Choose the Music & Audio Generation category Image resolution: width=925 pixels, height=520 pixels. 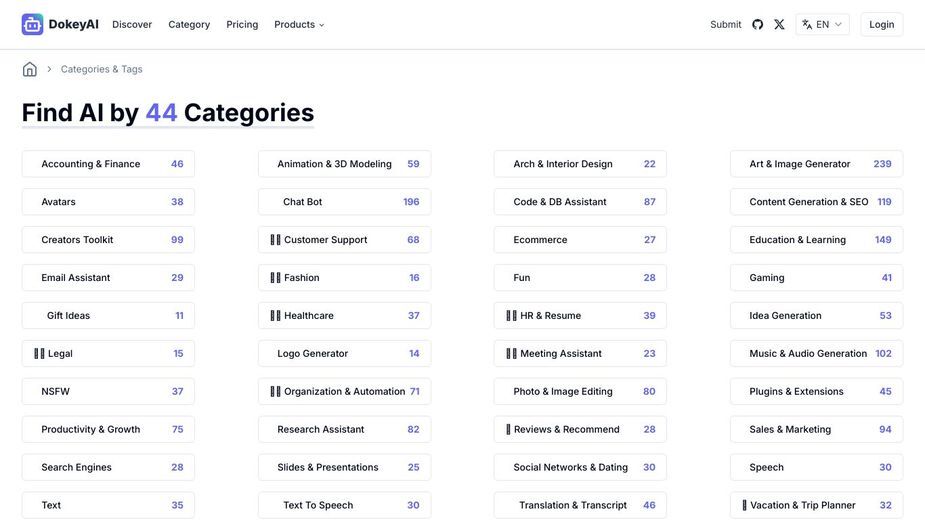tap(816, 353)
